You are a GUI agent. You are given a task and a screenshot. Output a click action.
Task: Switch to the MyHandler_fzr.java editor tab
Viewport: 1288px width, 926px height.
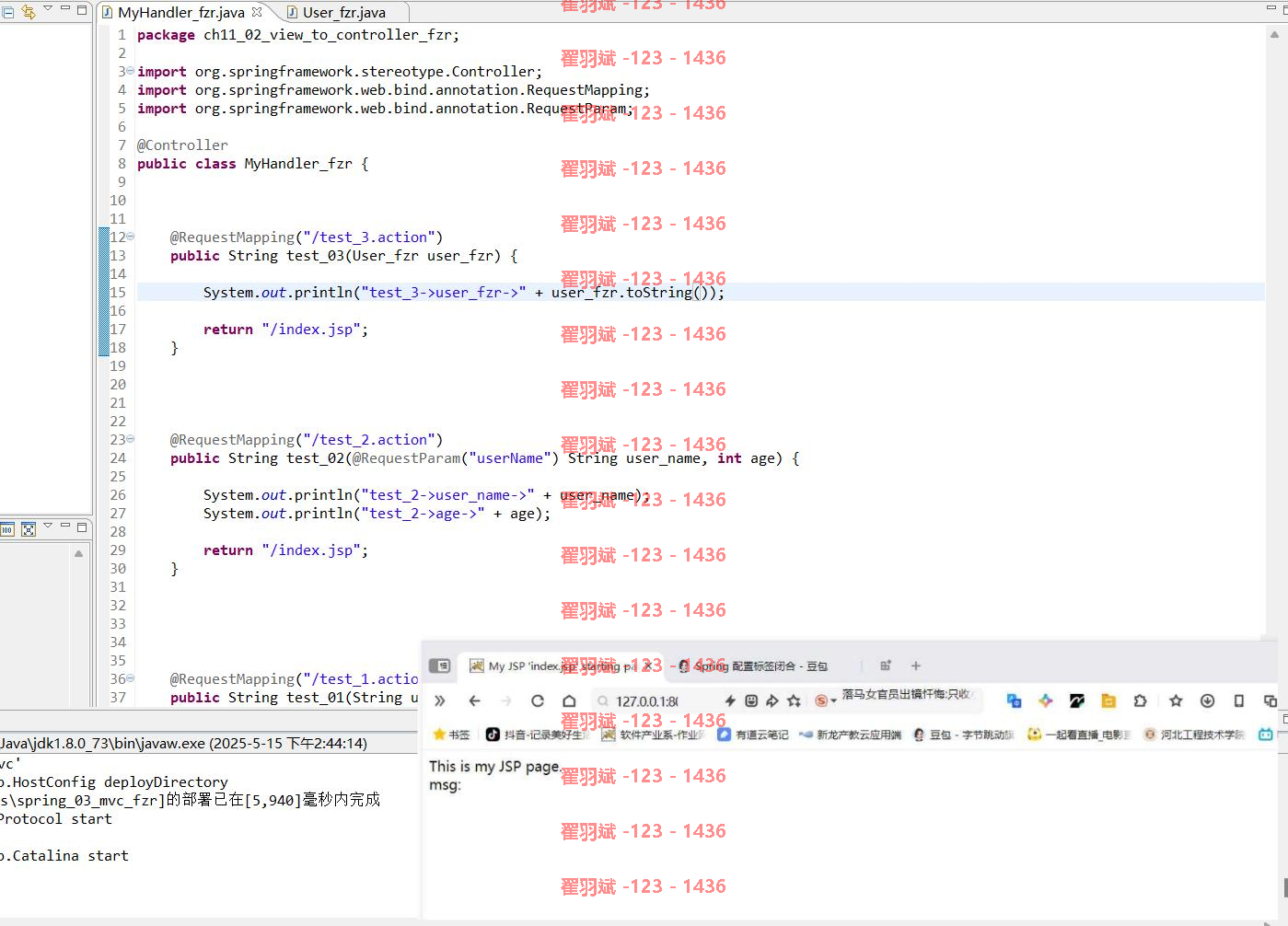coord(181,13)
